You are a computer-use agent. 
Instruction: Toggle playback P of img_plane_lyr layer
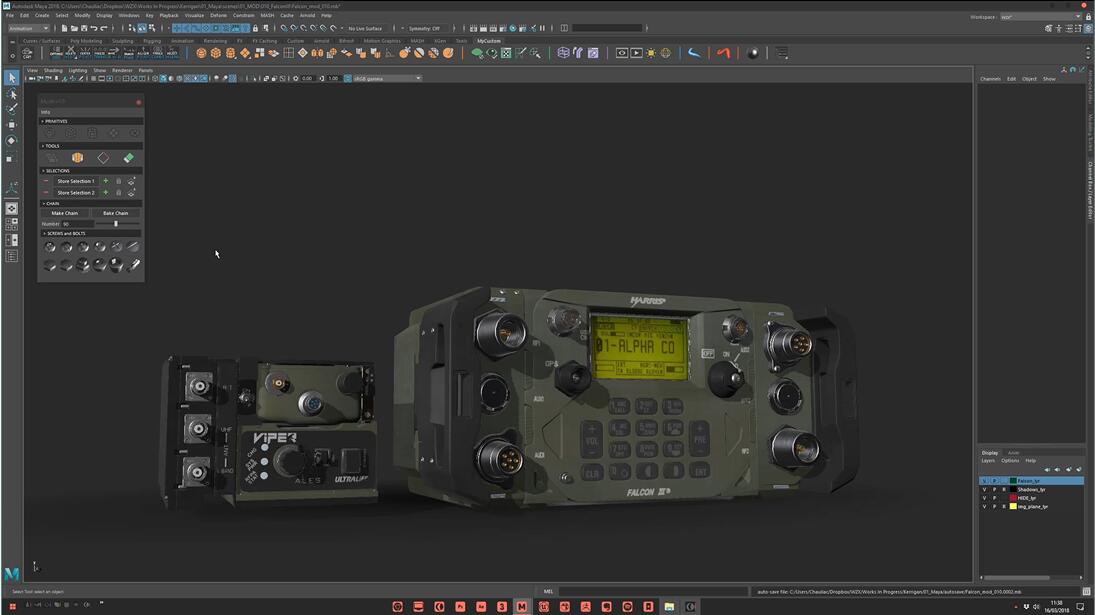tap(994, 507)
